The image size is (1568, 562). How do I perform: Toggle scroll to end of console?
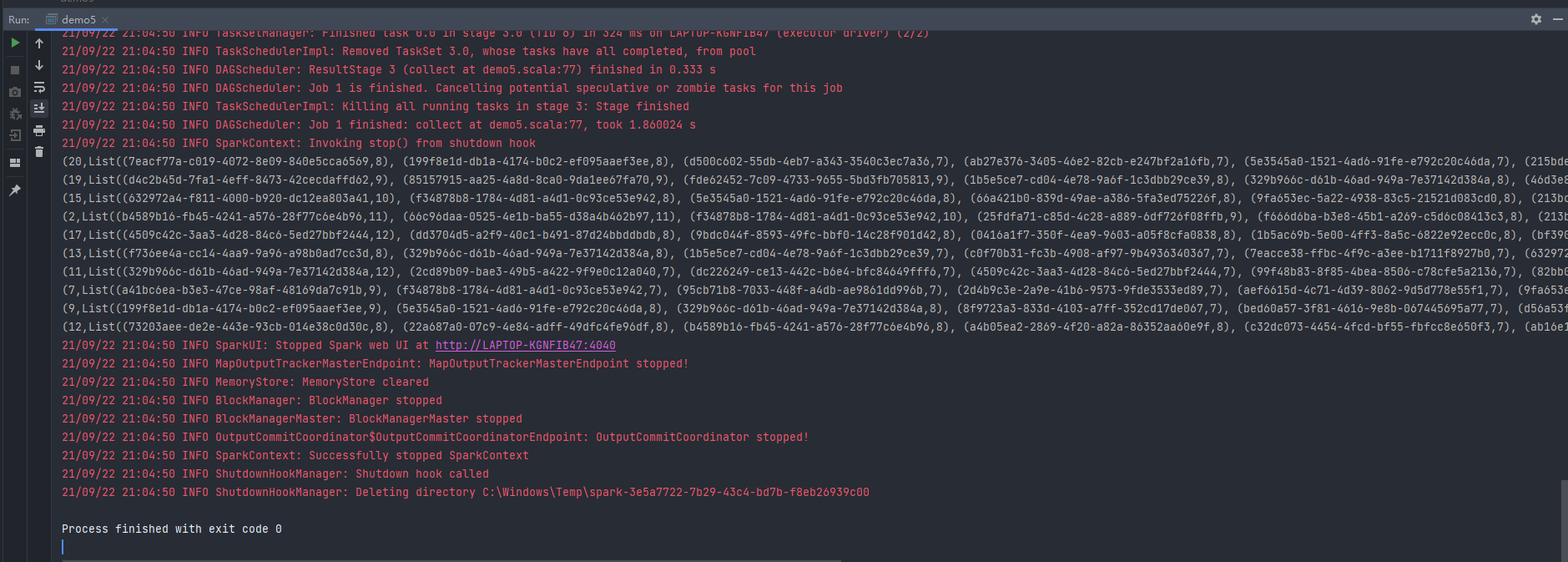(39, 109)
